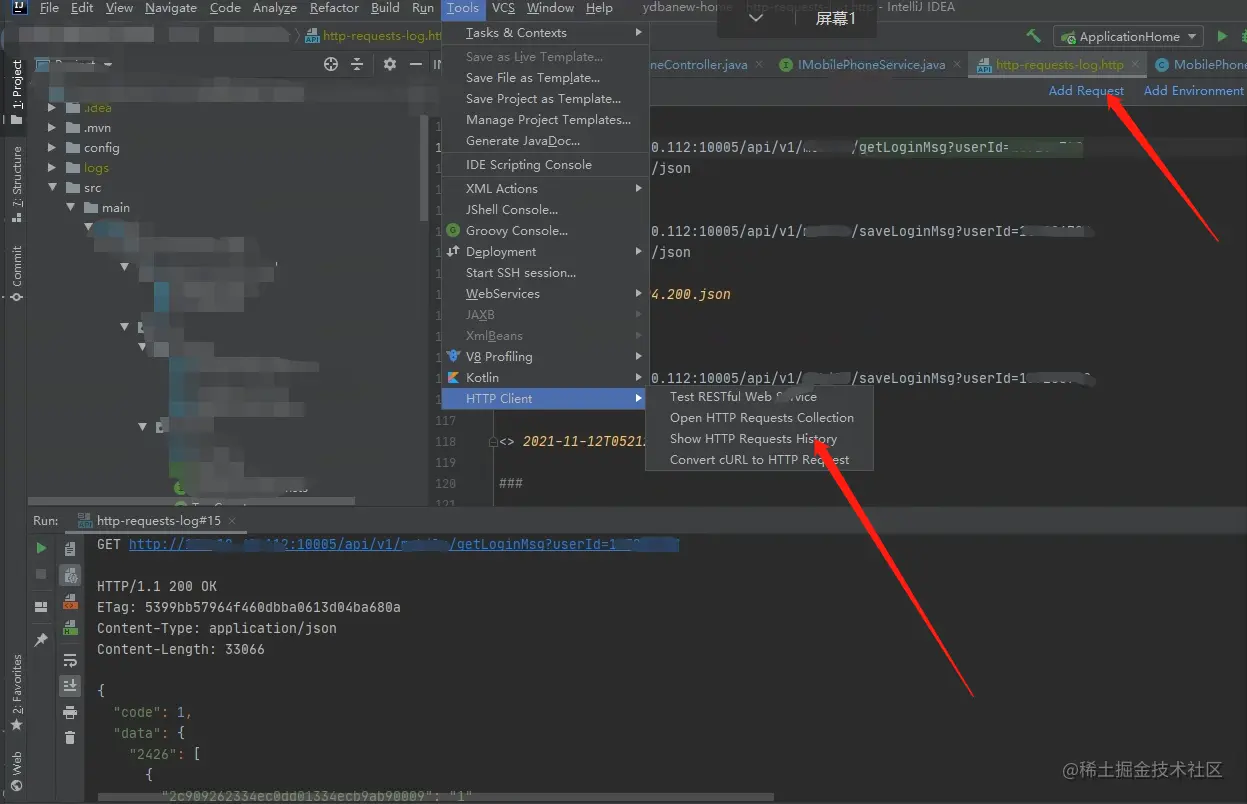Open the ApplicationHome run configuration dropdown
The width and height of the screenshot is (1247, 804).
pos(1128,36)
